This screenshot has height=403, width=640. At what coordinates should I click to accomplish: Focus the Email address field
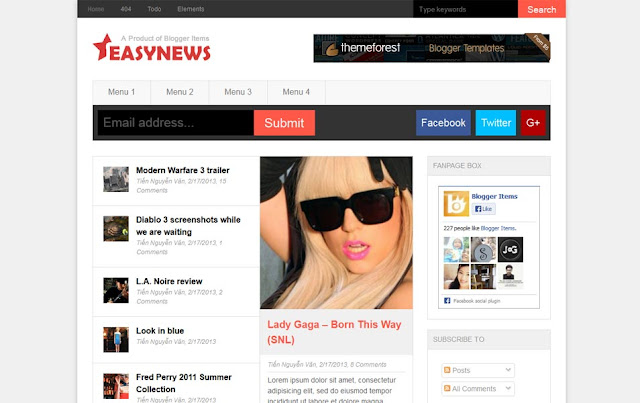tap(176, 123)
